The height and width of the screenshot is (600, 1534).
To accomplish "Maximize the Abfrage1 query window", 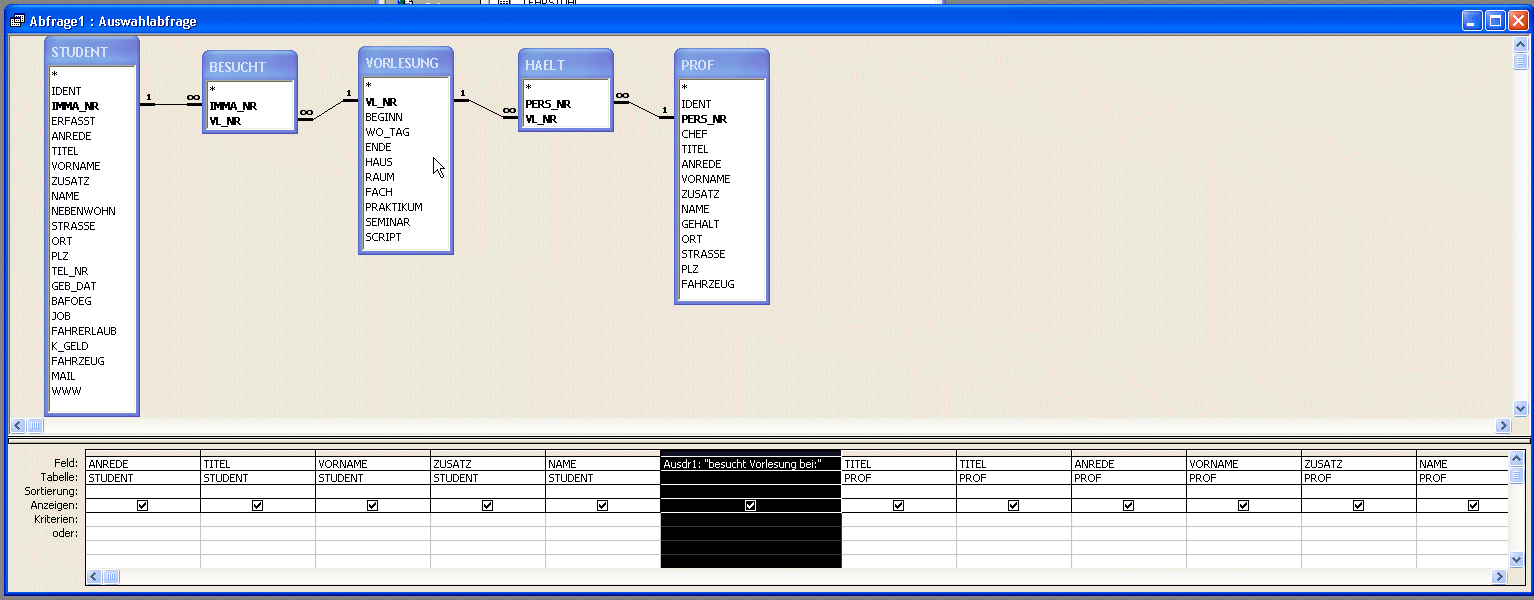I will (x=1495, y=21).
